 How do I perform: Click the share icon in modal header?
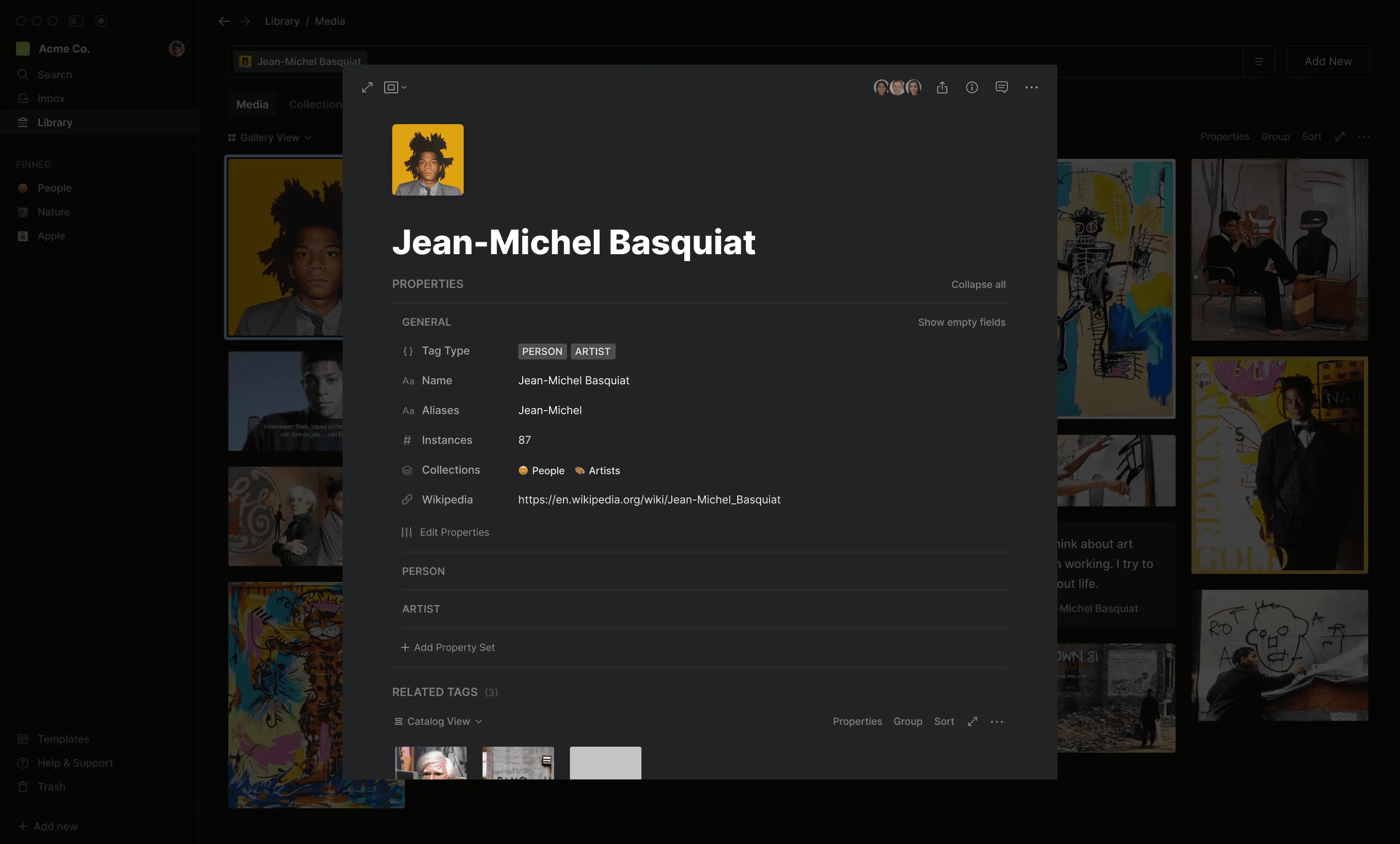942,87
